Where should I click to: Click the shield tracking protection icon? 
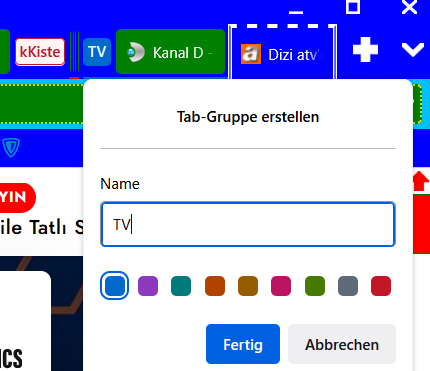point(11,147)
